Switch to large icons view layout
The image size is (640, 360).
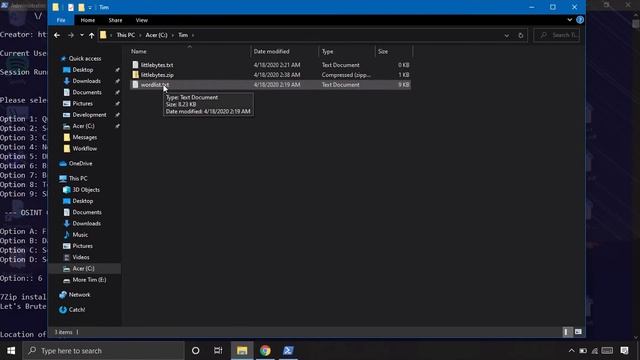(x=578, y=332)
